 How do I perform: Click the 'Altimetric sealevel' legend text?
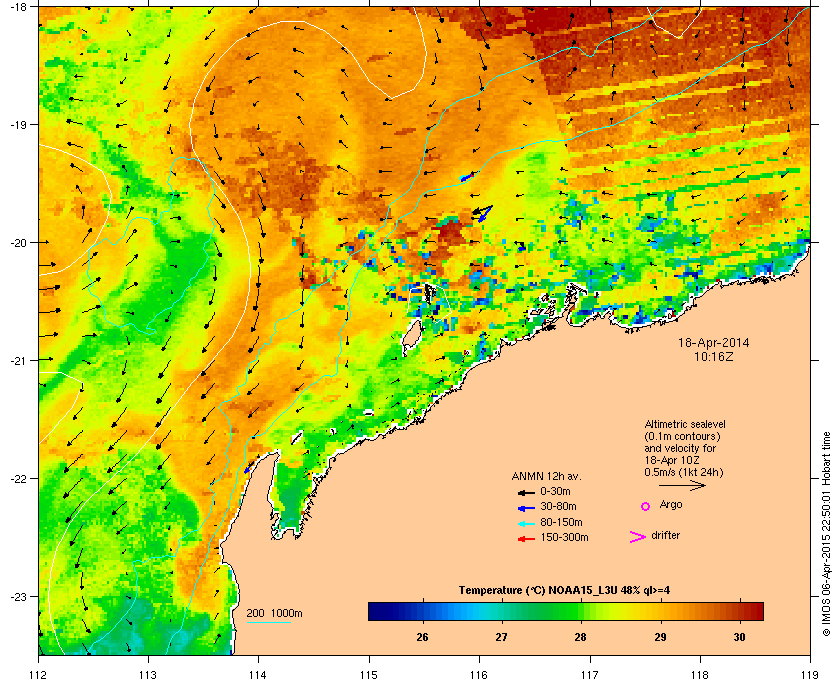pyautogui.click(x=685, y=424)
